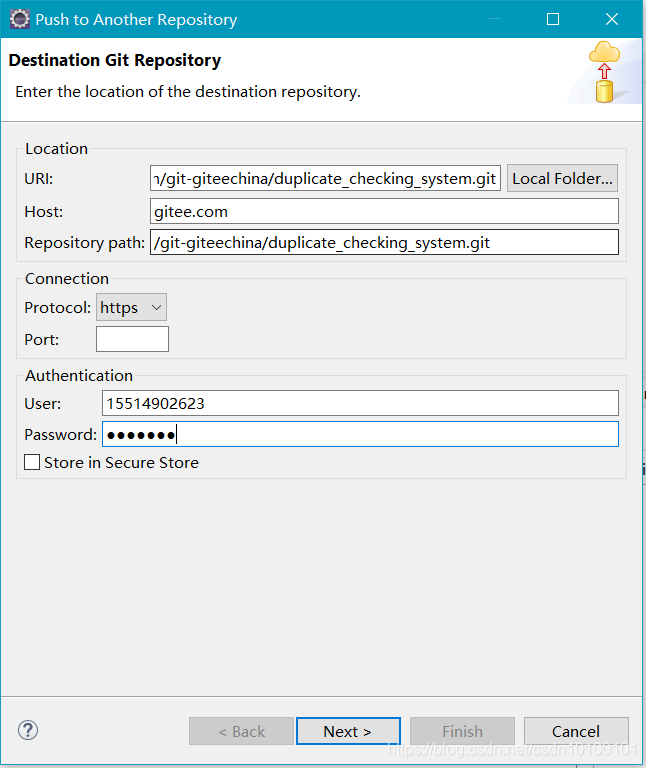Click the "Location" group label
646x768 pixels.
click(56, 148)
